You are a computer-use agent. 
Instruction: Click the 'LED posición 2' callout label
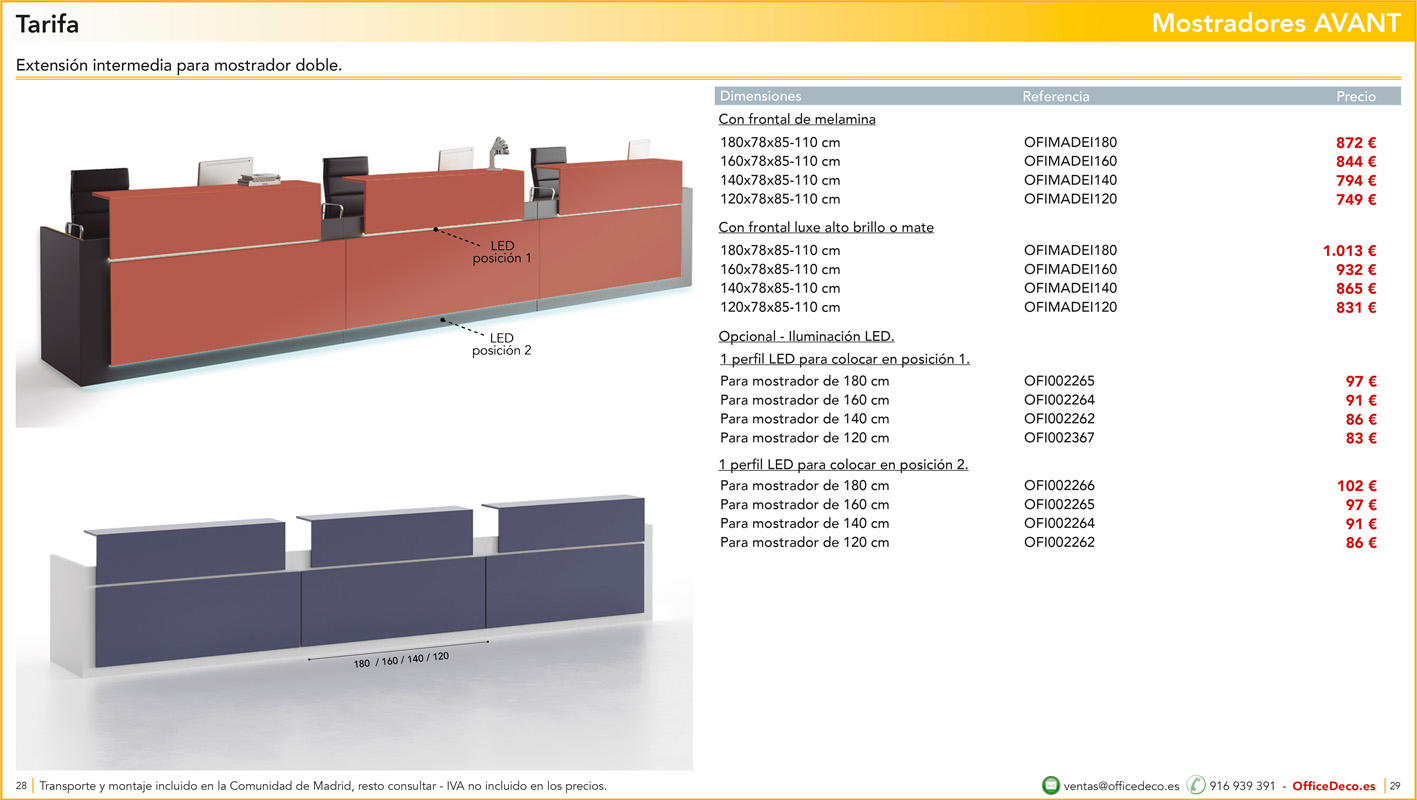[502, 344]
